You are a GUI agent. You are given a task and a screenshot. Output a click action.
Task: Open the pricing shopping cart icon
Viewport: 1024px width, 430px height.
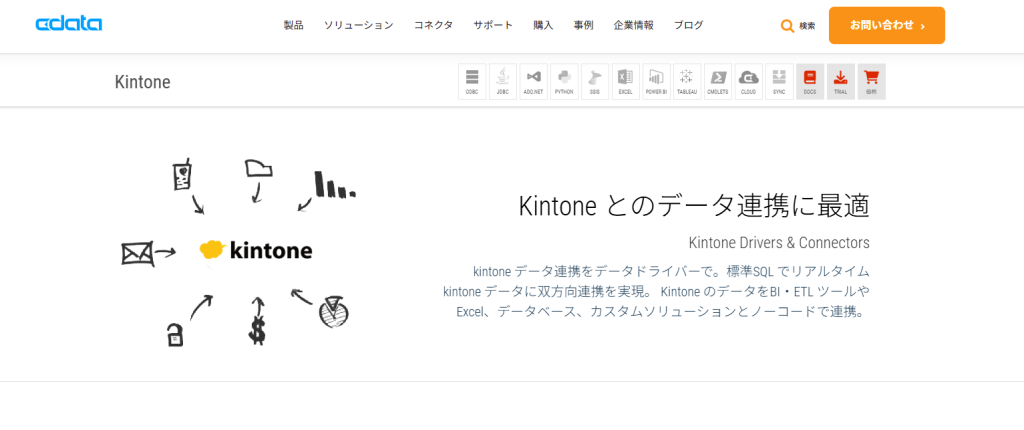pyautogui.click(x=871, y=82)
